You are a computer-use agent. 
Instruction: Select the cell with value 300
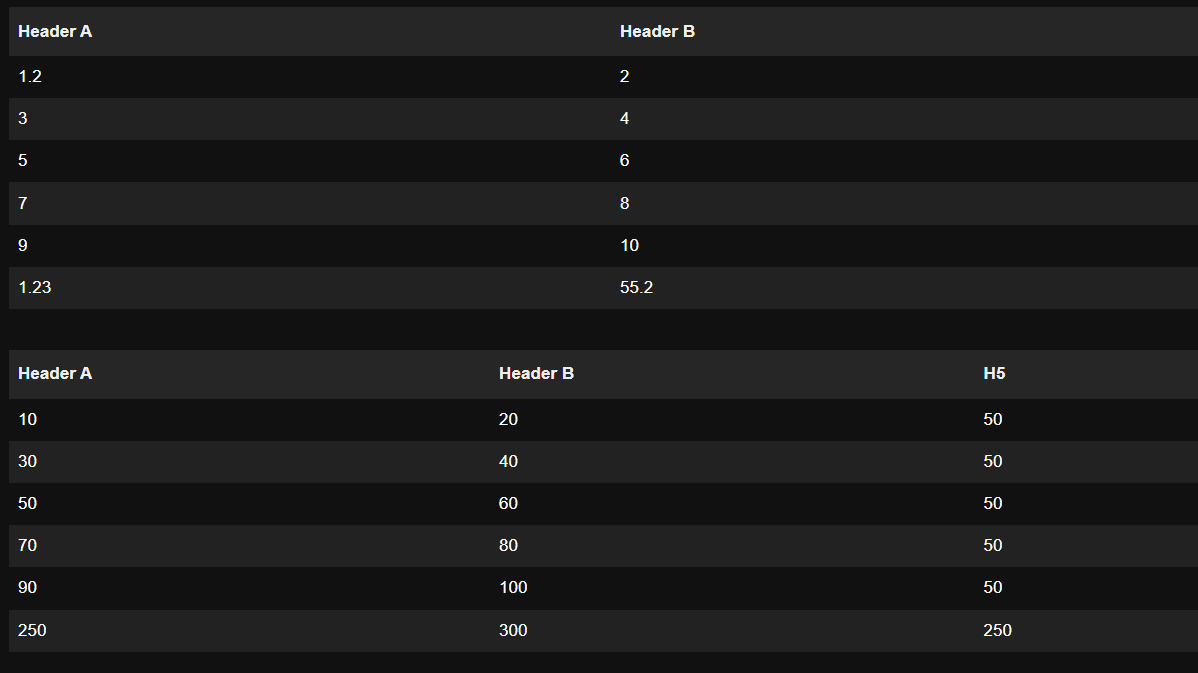[513, 630]
